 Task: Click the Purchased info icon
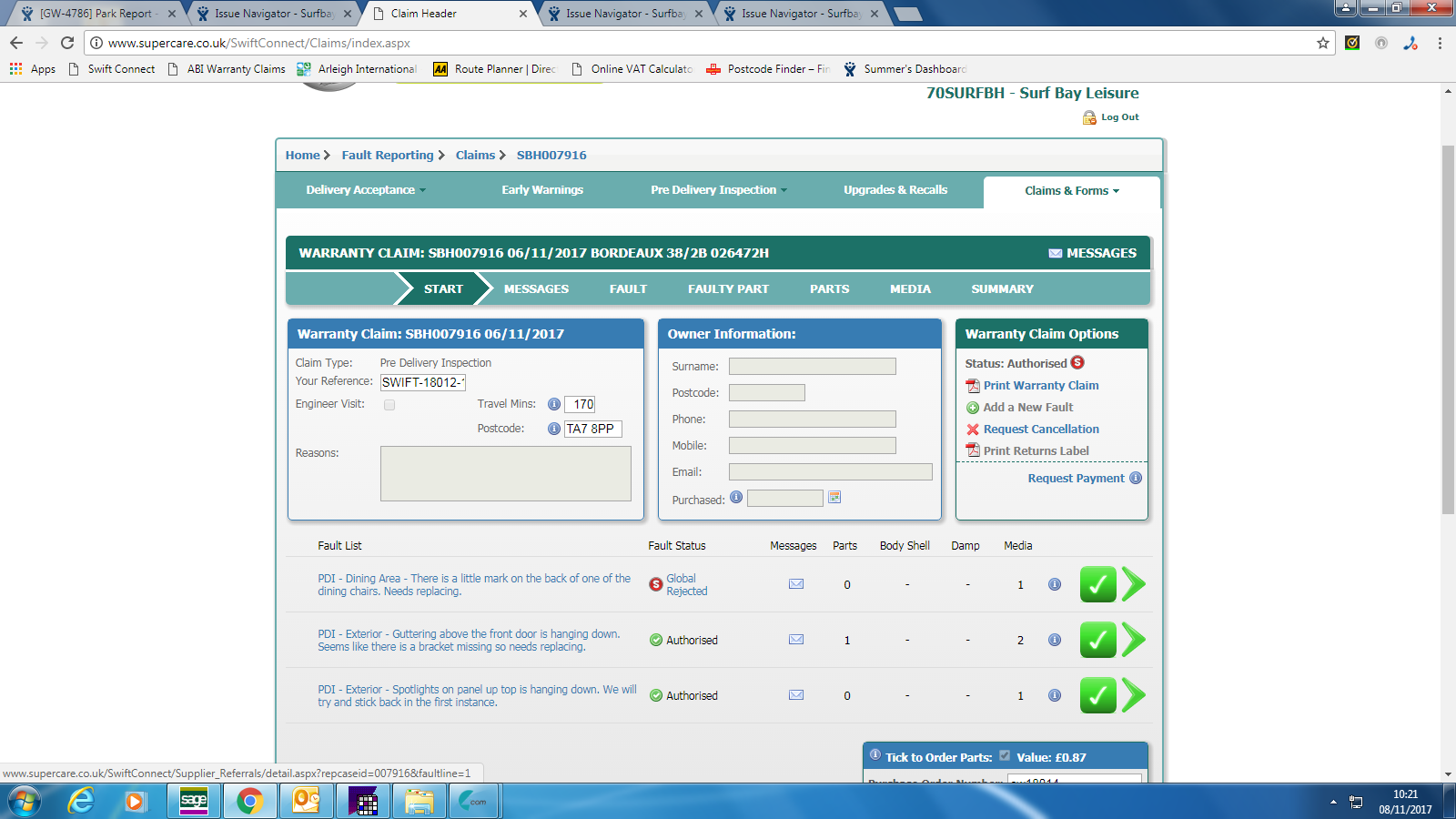tap(736, 497)
